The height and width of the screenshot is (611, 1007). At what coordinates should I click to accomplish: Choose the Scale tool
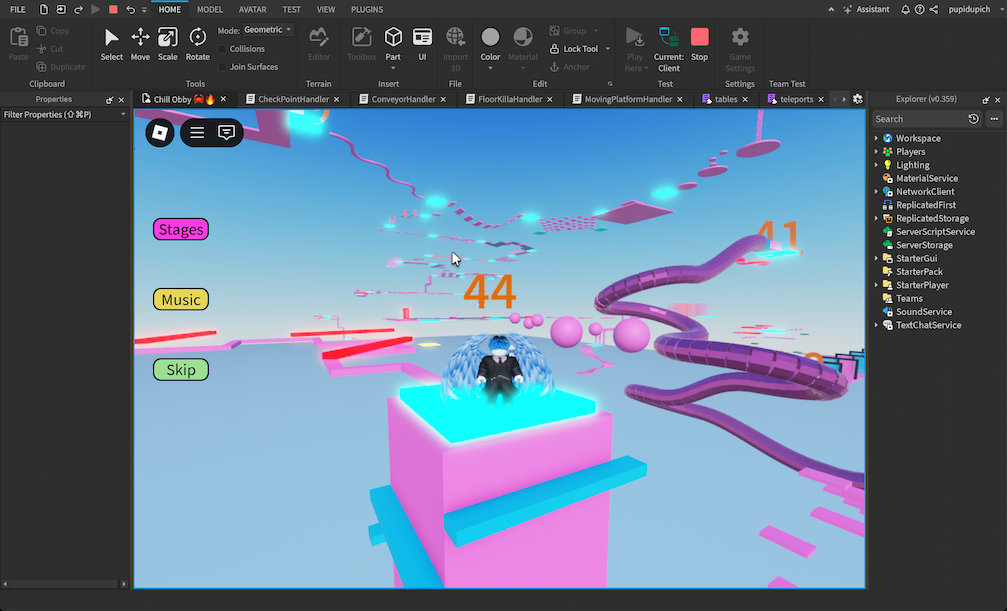click(x=168, y=44)
